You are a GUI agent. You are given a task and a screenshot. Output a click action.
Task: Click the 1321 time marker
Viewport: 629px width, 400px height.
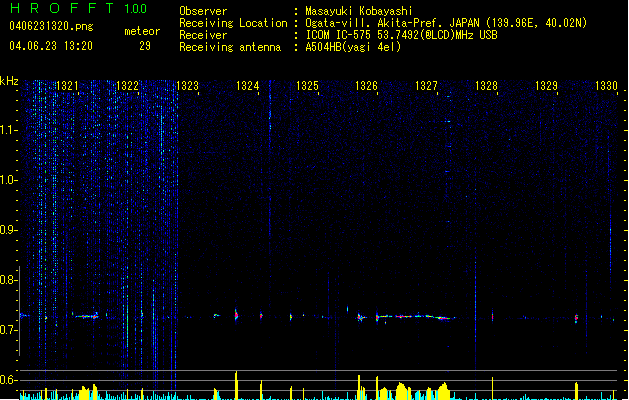[x=67, y=86]
